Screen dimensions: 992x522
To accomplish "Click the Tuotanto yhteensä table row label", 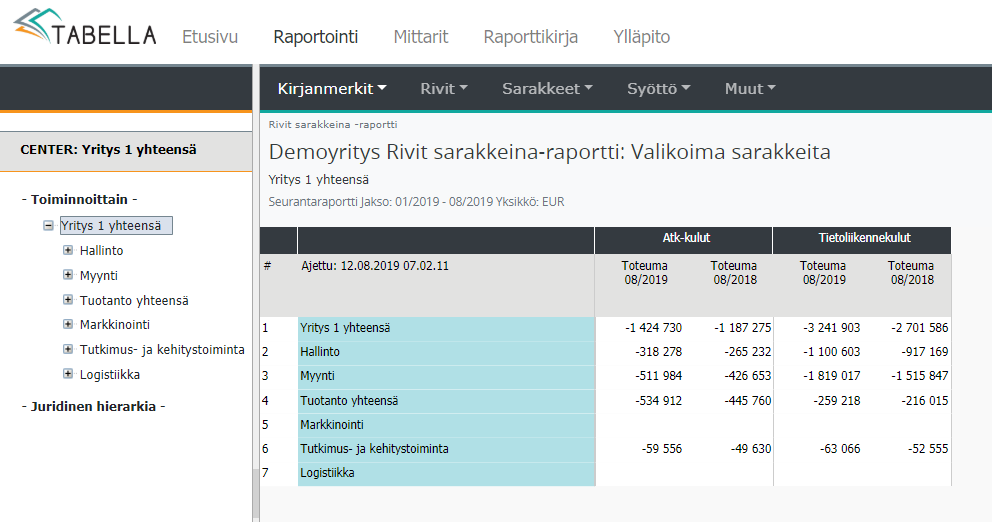I will 349,400.
